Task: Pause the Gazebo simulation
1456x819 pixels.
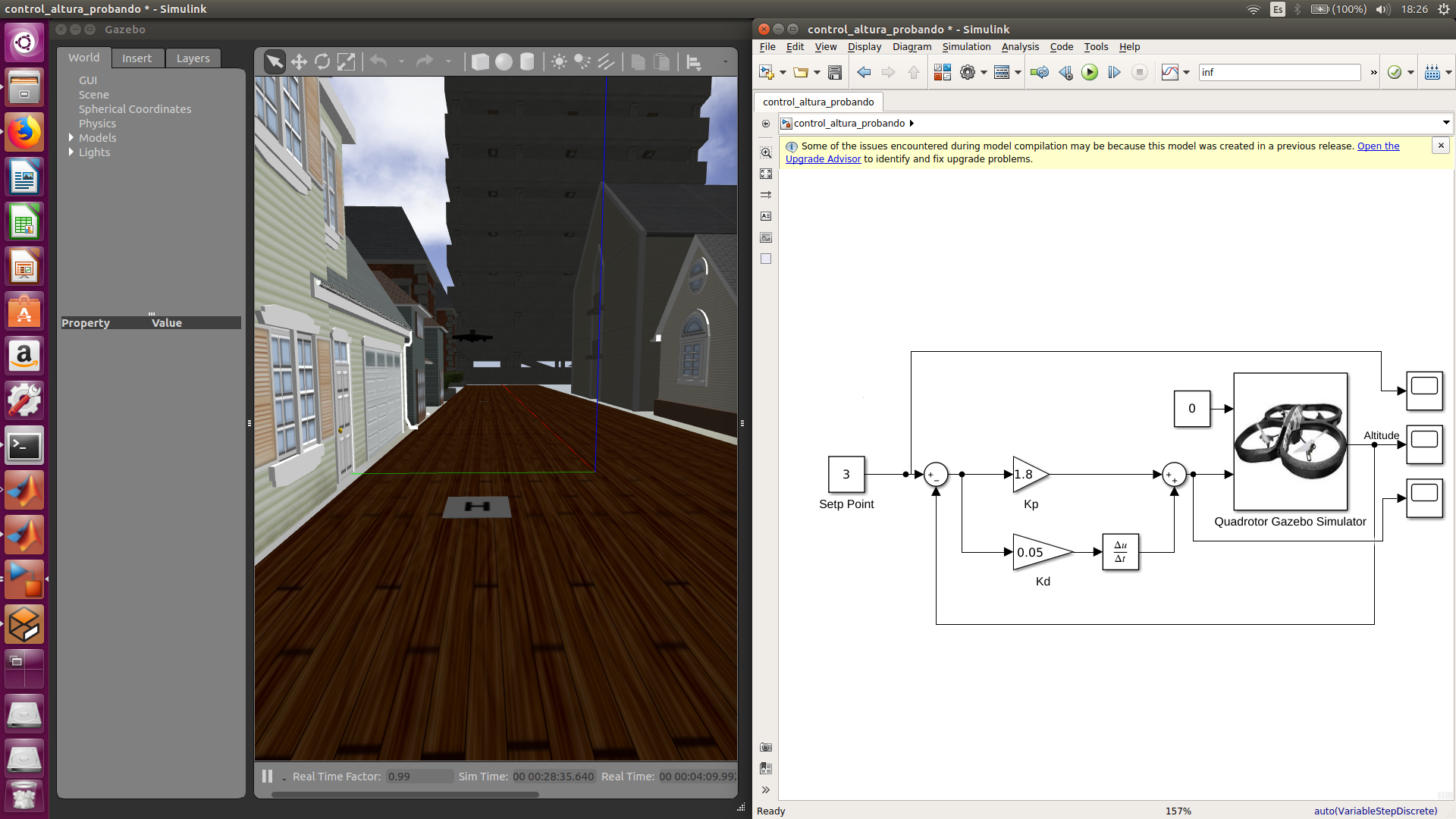Action: [267, 776]
